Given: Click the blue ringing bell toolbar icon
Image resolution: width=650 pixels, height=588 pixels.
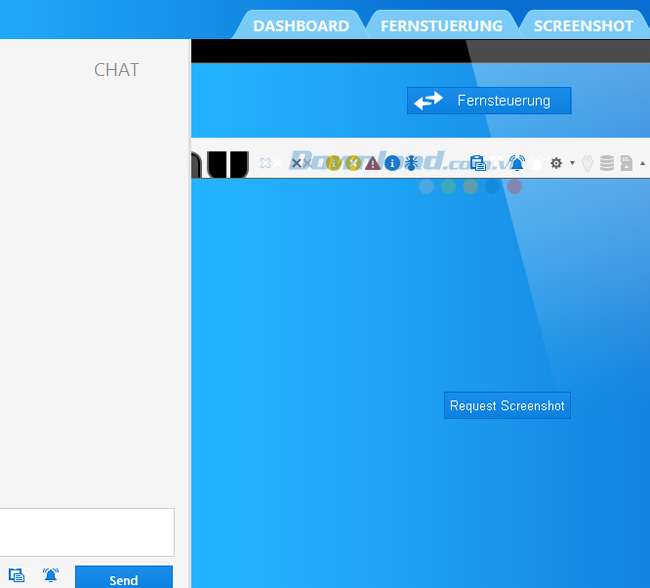Looking at the screenshot, I should 517,163.
